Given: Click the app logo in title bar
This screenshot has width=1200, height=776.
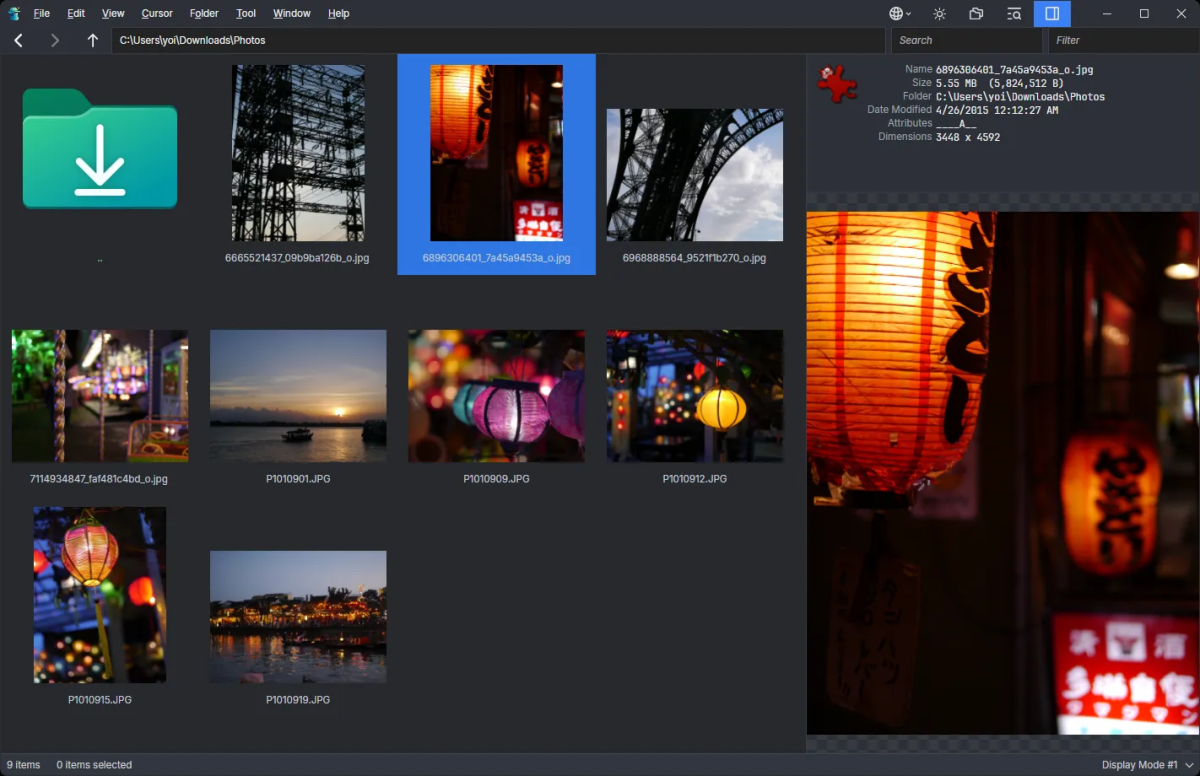Looking at the screenshot, I should click(14, 13).
